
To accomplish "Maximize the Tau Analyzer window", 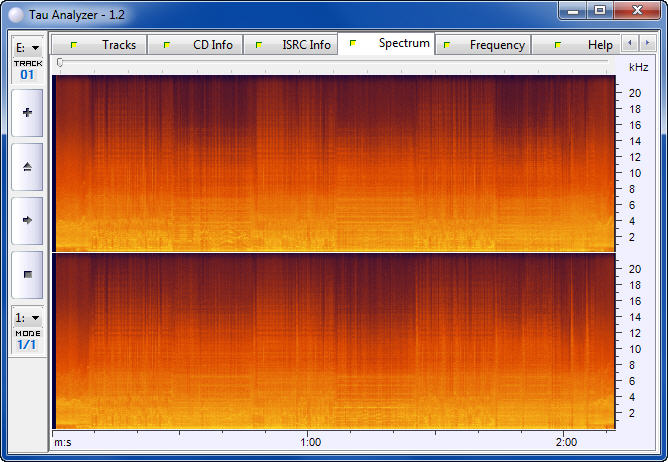I will tap(599, 10).
